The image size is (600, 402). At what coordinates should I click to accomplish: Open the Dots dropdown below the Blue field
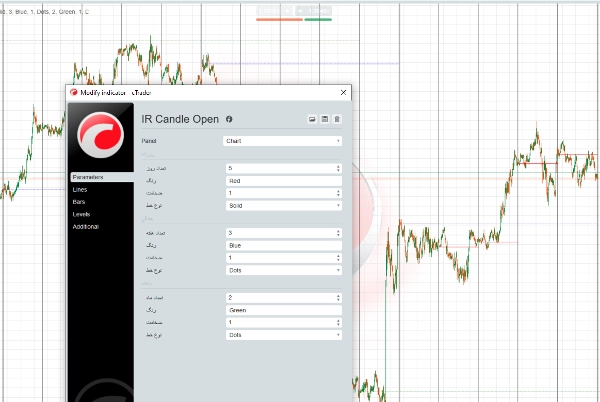(x=284, y=270)
